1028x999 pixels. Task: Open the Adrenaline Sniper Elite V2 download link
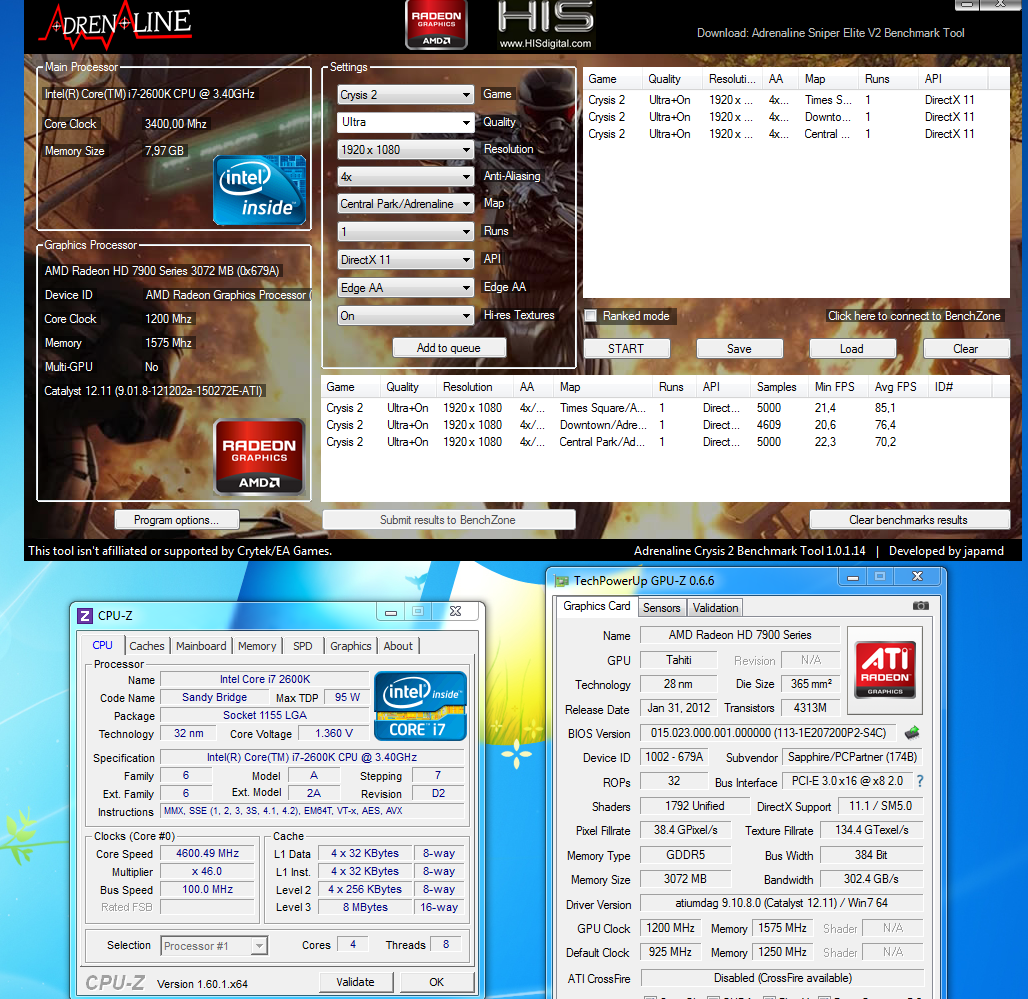coord(831,33)
